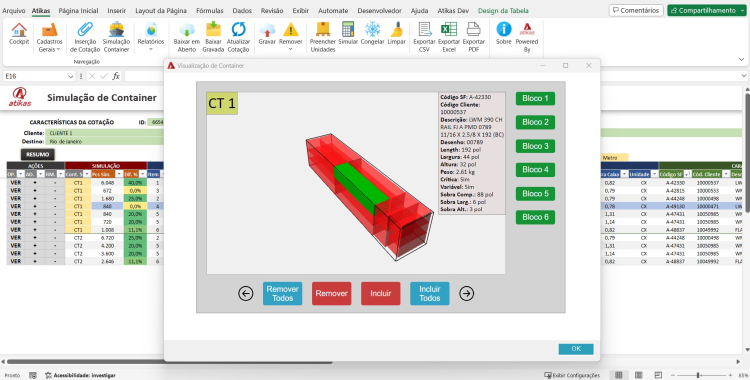Go to next container with right arrow
Screen dimensions: 750x380
point(466,293)
